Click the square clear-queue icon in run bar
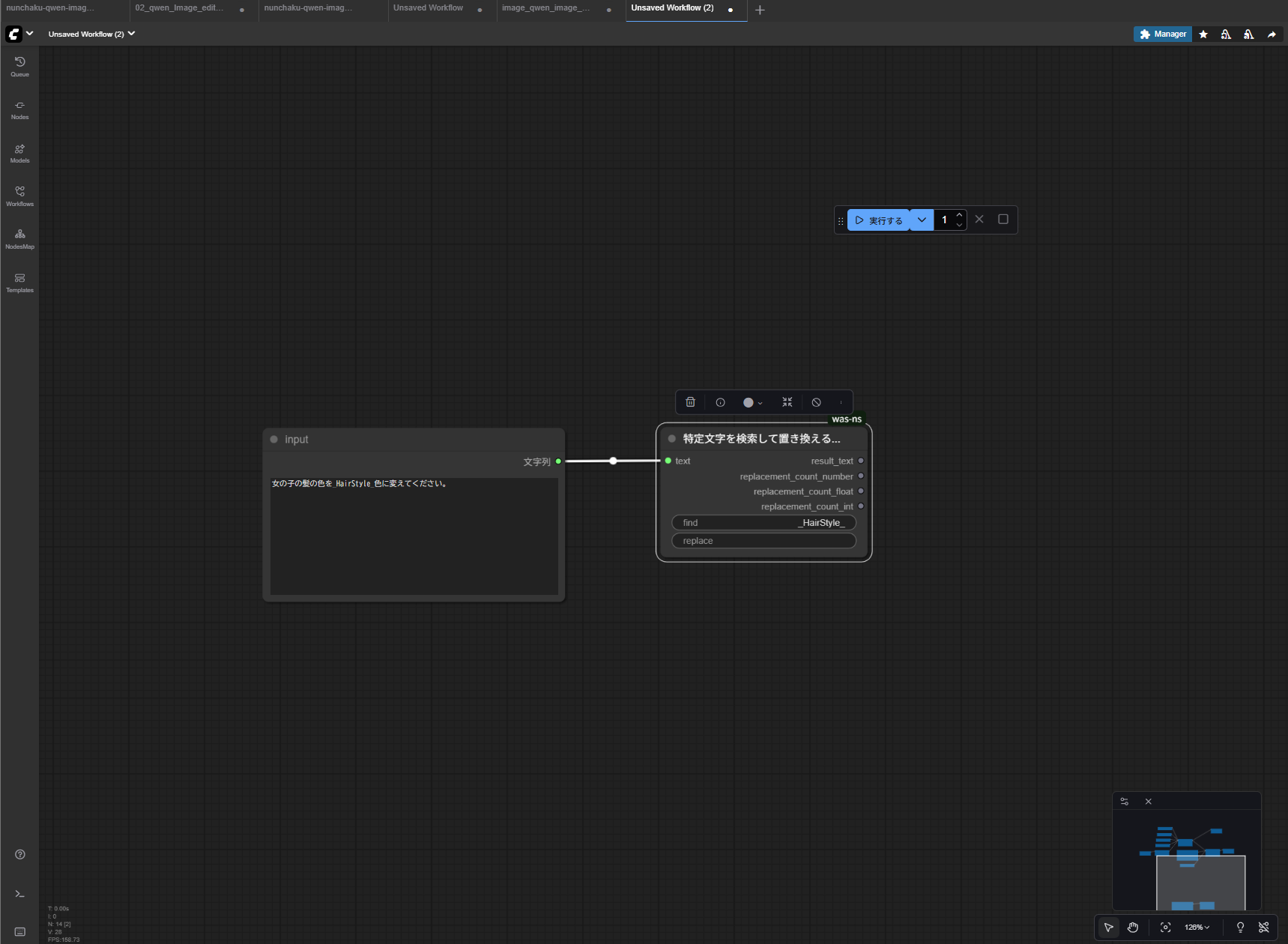 point(1003,220)
